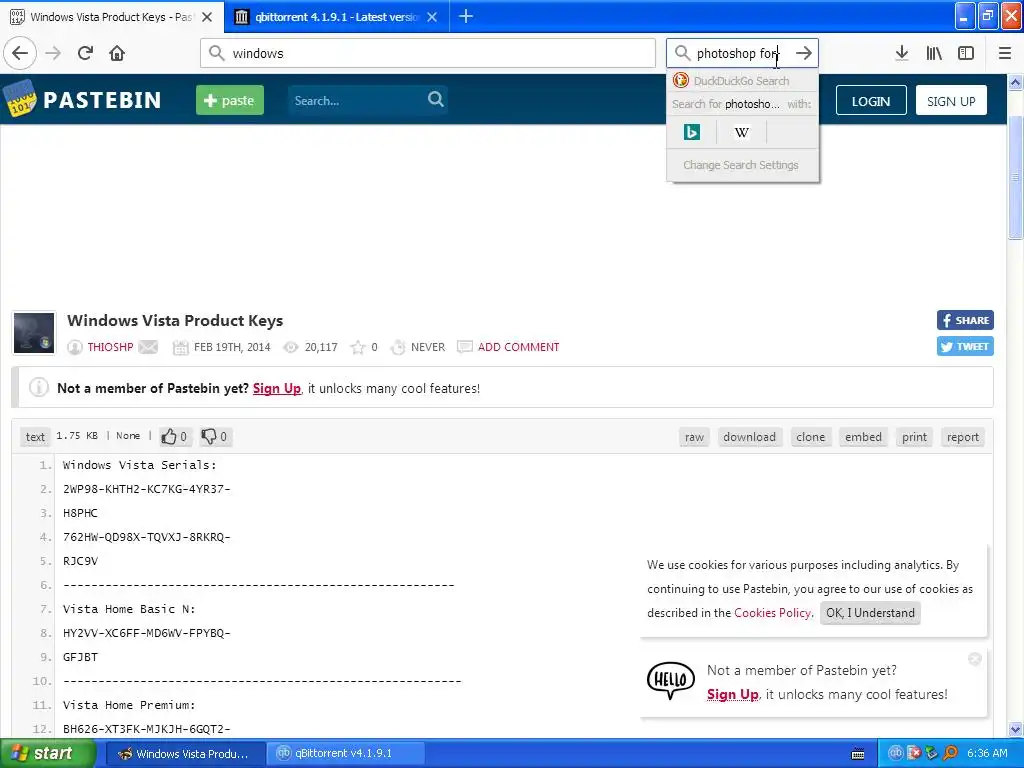Screen dimensions: 1024x768
Task: Click Sign Up in the HELLO popup
Action: click(733, 694)
